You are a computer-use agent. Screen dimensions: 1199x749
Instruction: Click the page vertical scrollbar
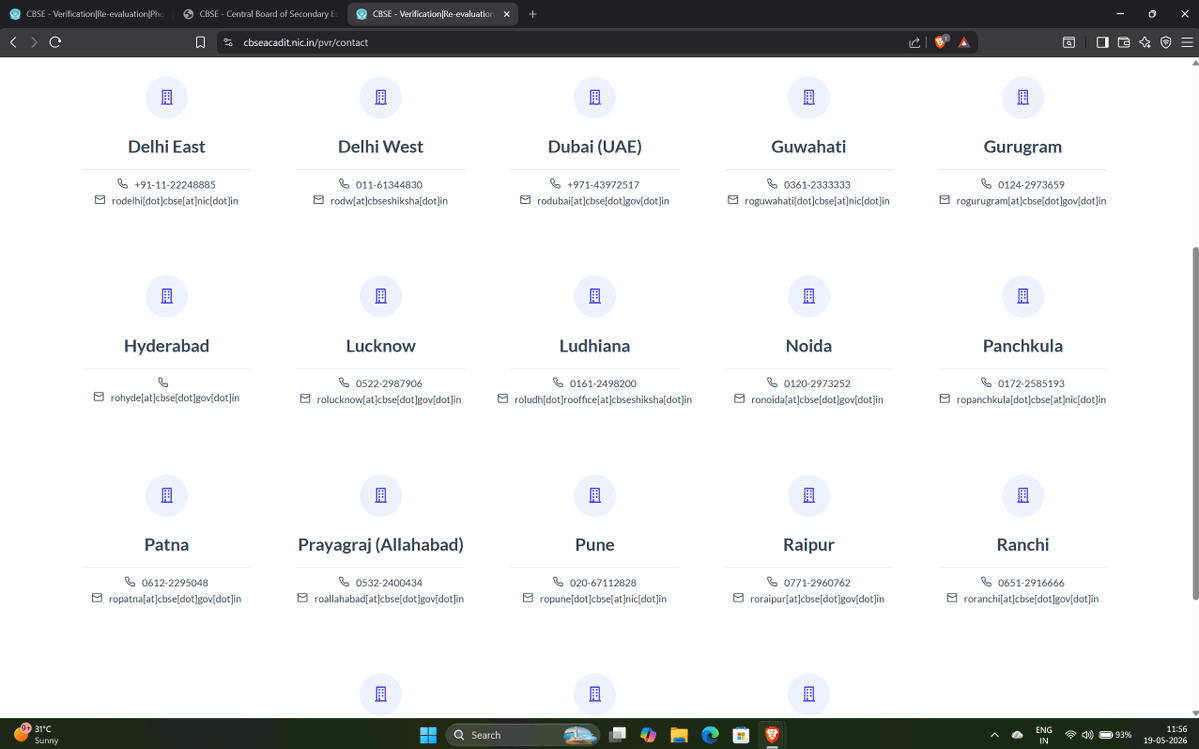pyautogui.click(x=1194, y=423)
